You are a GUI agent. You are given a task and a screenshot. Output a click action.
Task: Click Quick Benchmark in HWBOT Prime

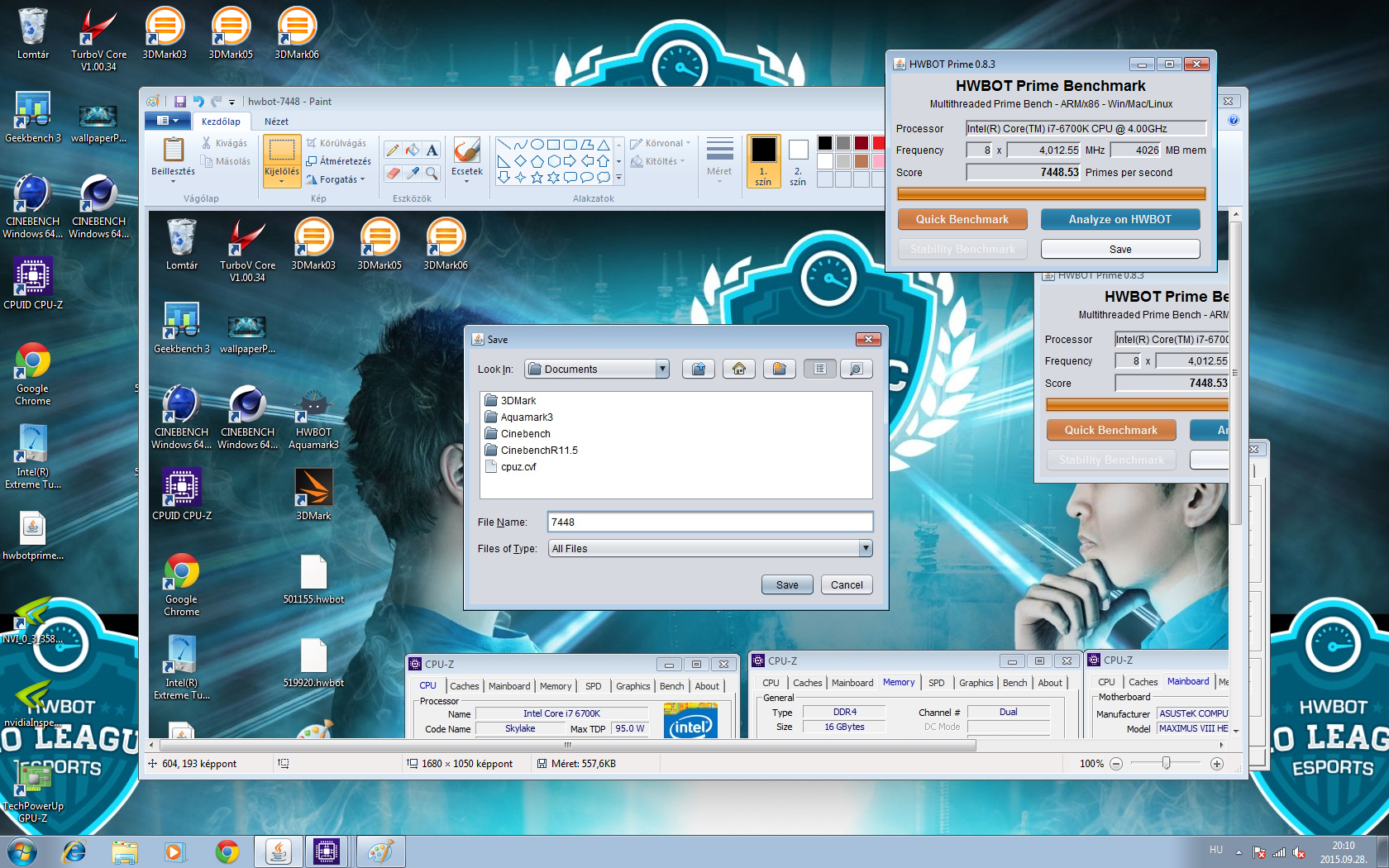tap(962, 219)
